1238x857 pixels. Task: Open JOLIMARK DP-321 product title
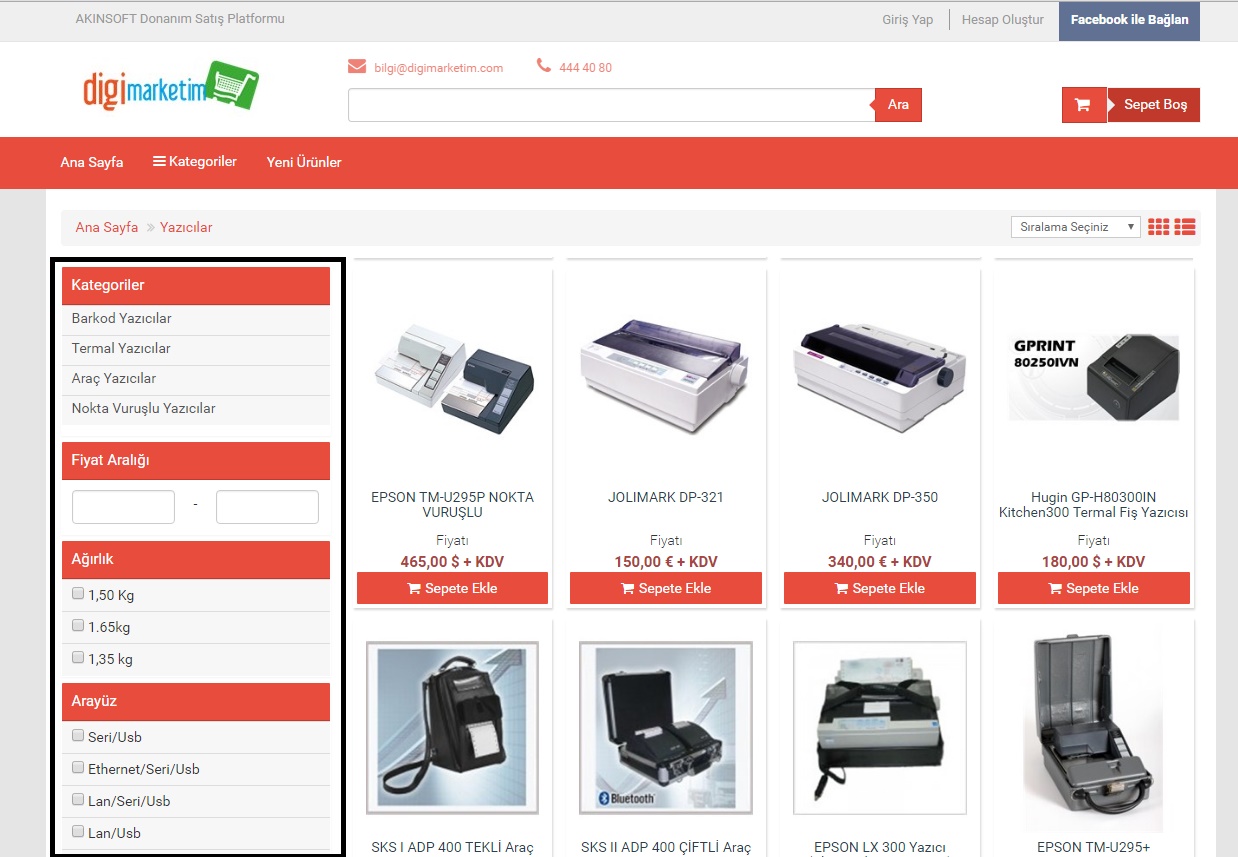[x=666, y=497]
